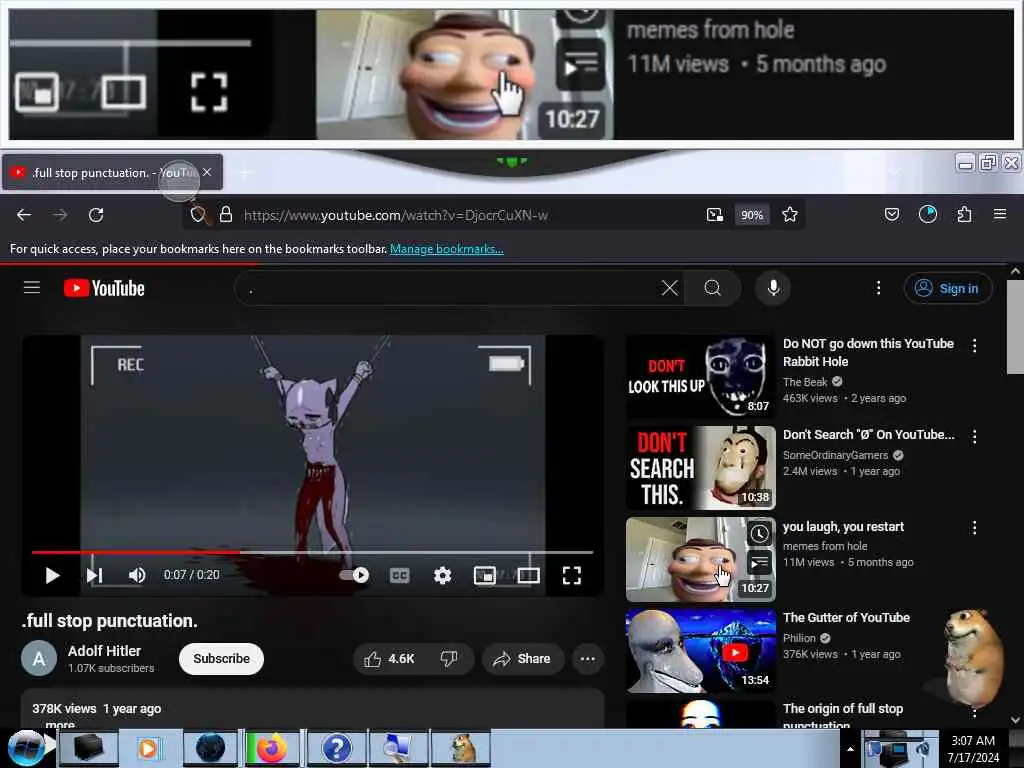Image resolution: width=1024 pixels, height=768 pixels.
Task: Share the video
Action: coord(522,659)
